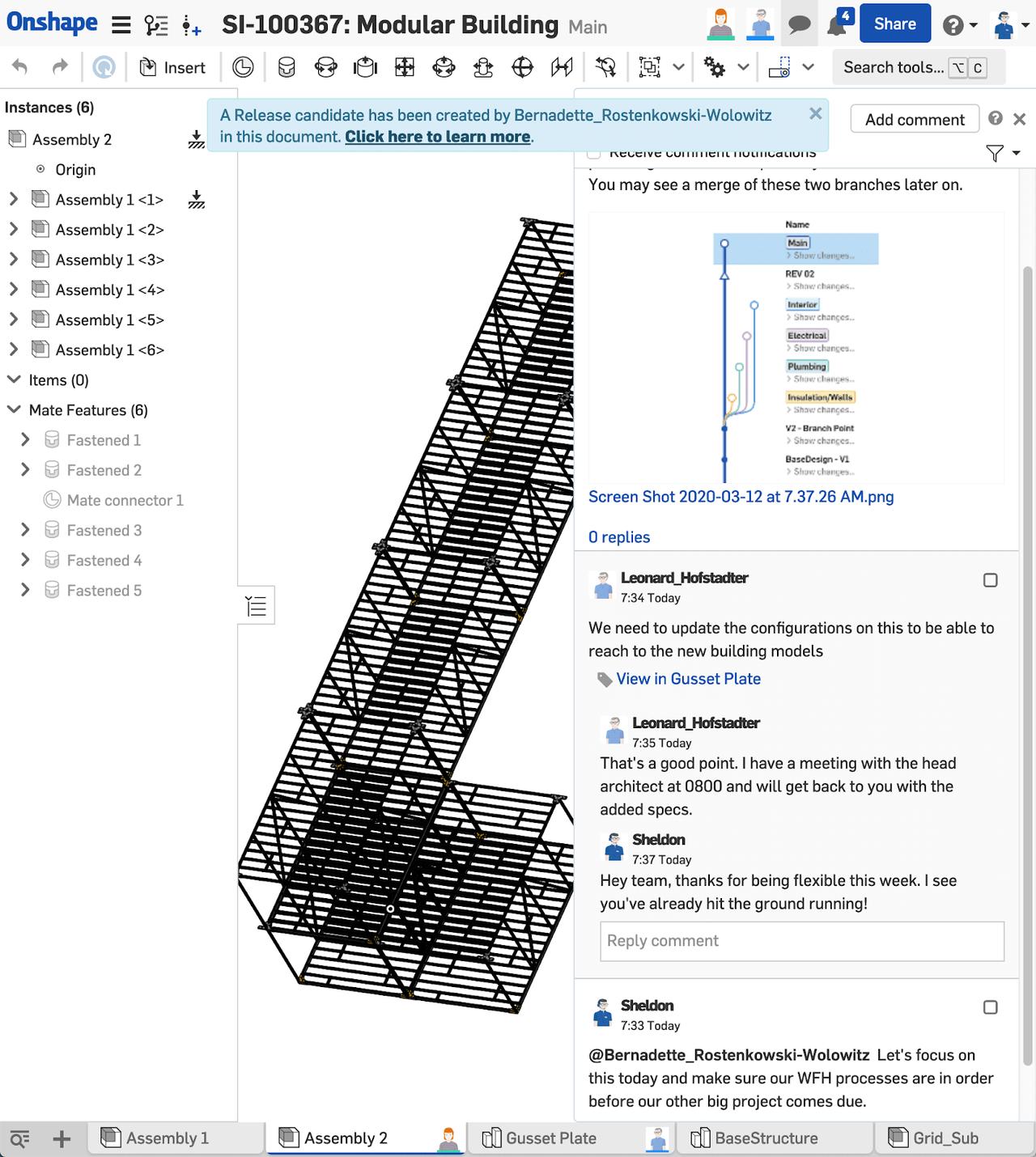
Task: Check the resolve box on Sheldon's 7:33 comment
Action: pyautogui.click(x=989, y=1007)
